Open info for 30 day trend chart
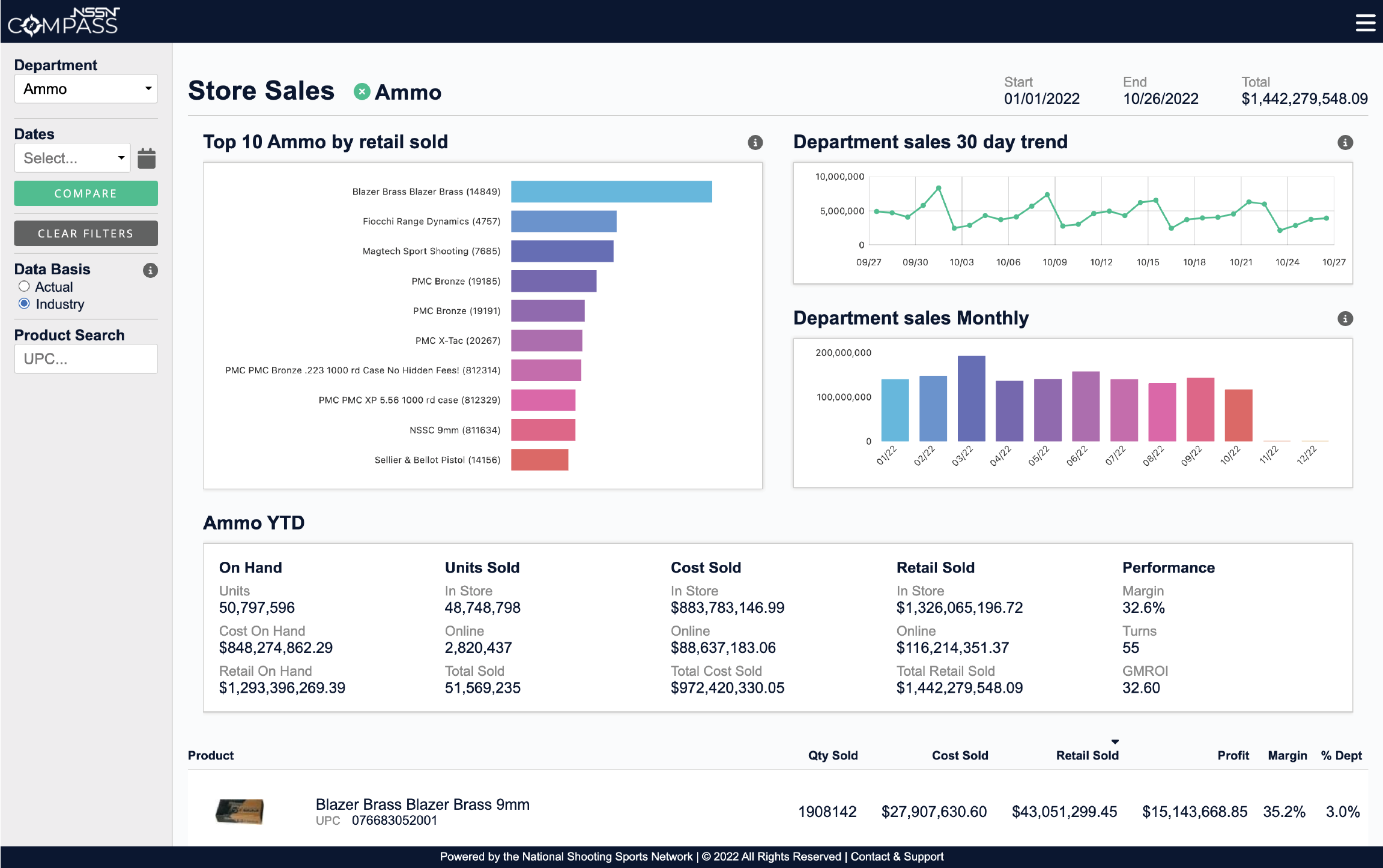The height and width of the screenshot is (868, 1383). coord(1345,142)
